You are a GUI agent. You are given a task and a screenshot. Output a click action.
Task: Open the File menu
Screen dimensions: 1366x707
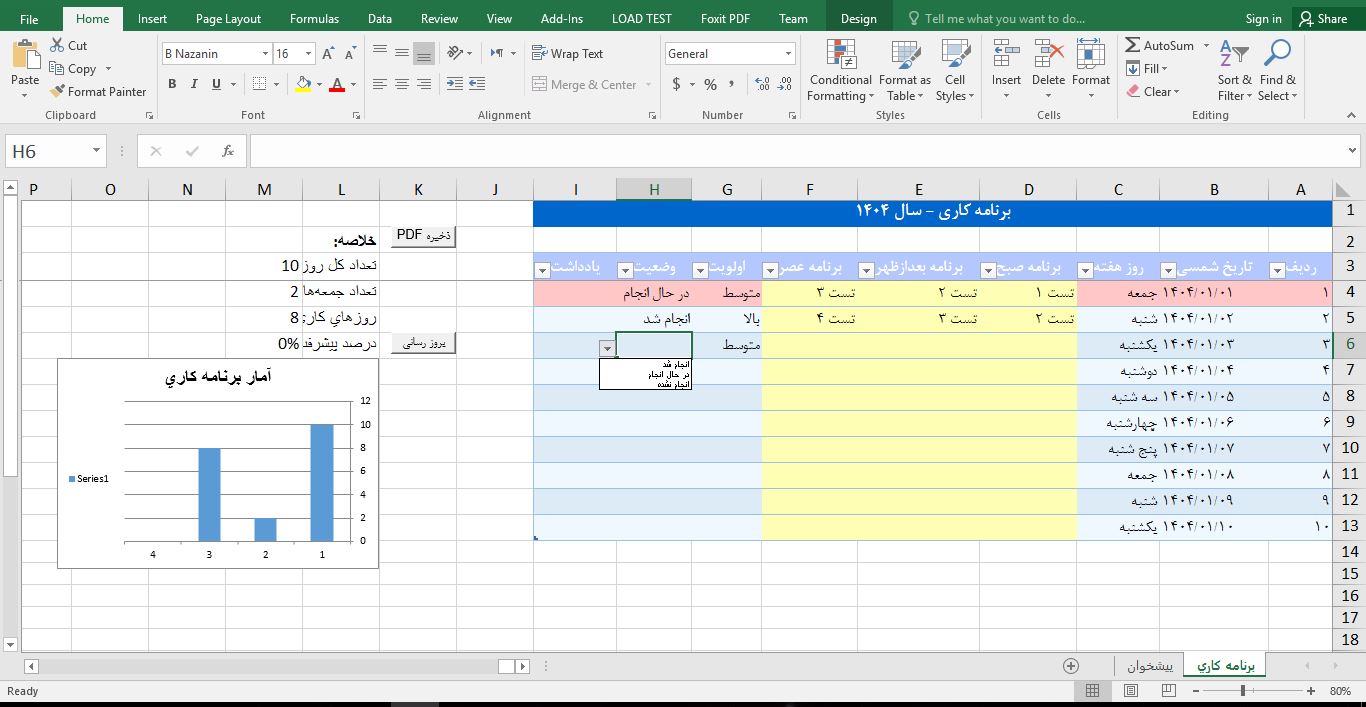point(29,18)
